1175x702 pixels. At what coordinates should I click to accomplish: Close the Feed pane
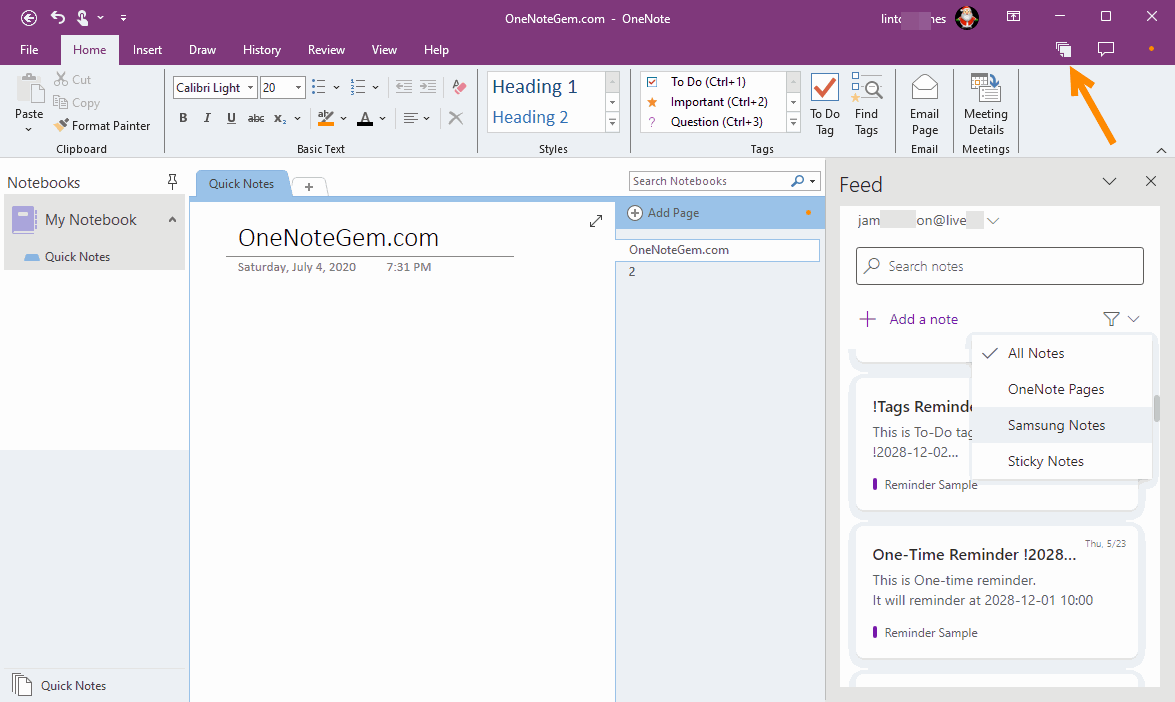tap(1151, 181)
